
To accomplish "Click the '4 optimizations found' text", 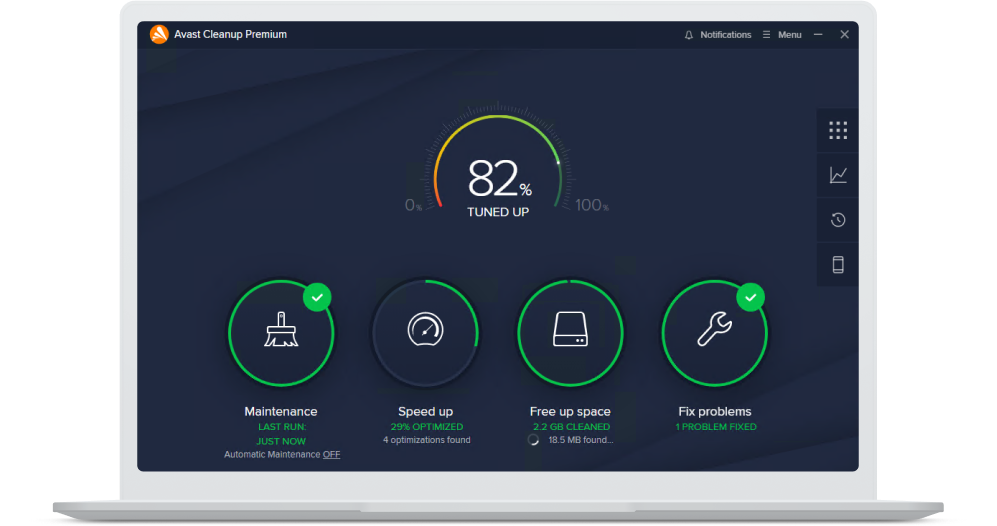I will [427, 440].
